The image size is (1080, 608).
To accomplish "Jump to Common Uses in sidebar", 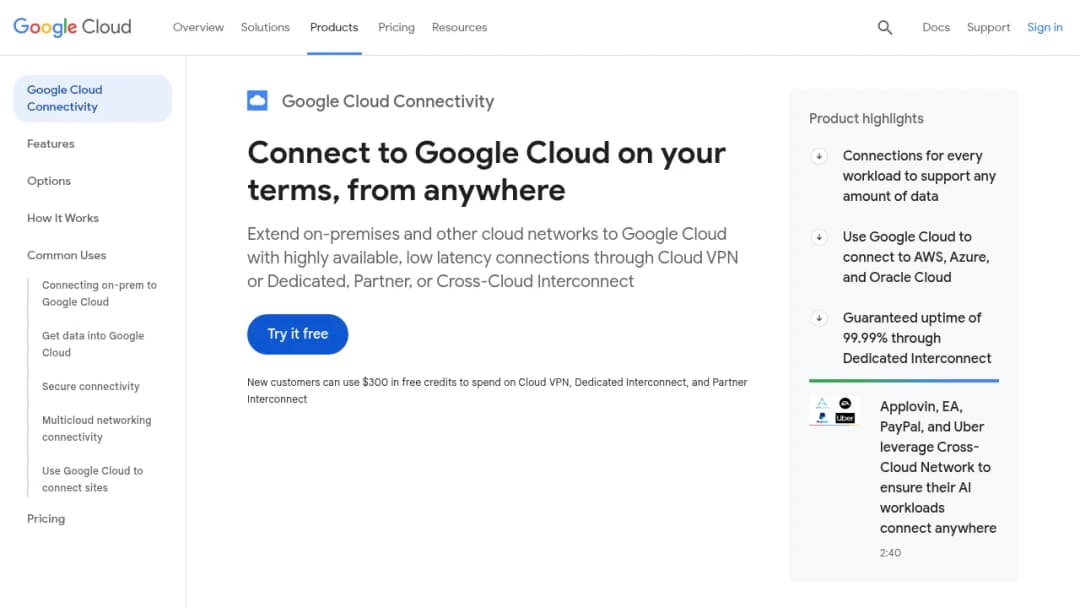I will click(67, 255).
